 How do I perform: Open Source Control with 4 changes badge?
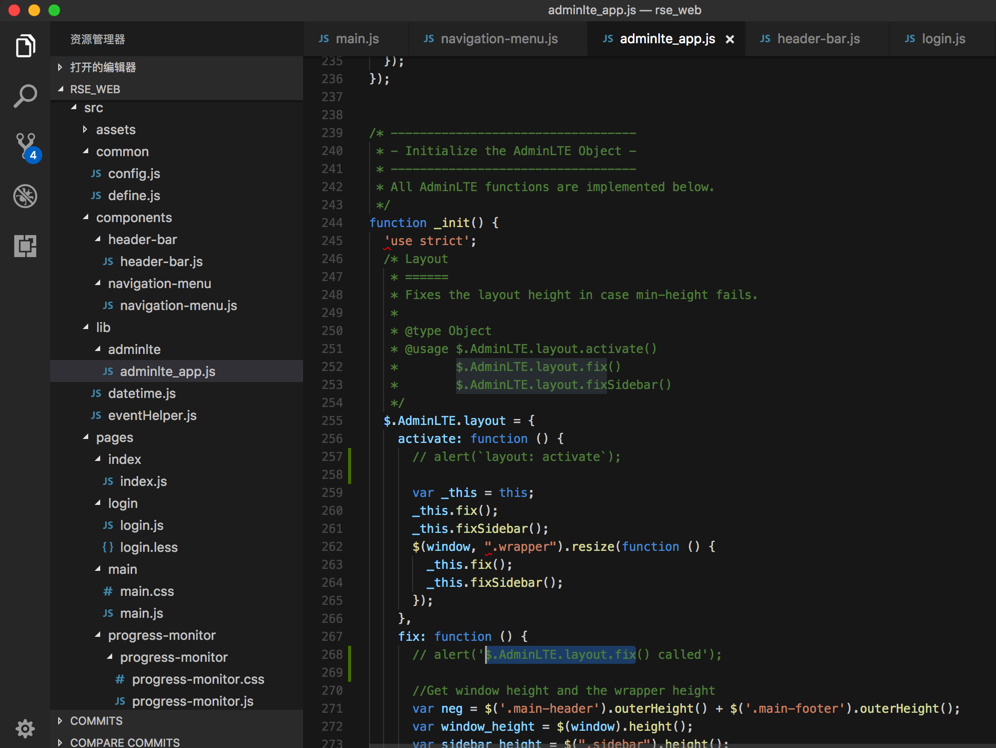pyautogui.click(x=25, y=146)
